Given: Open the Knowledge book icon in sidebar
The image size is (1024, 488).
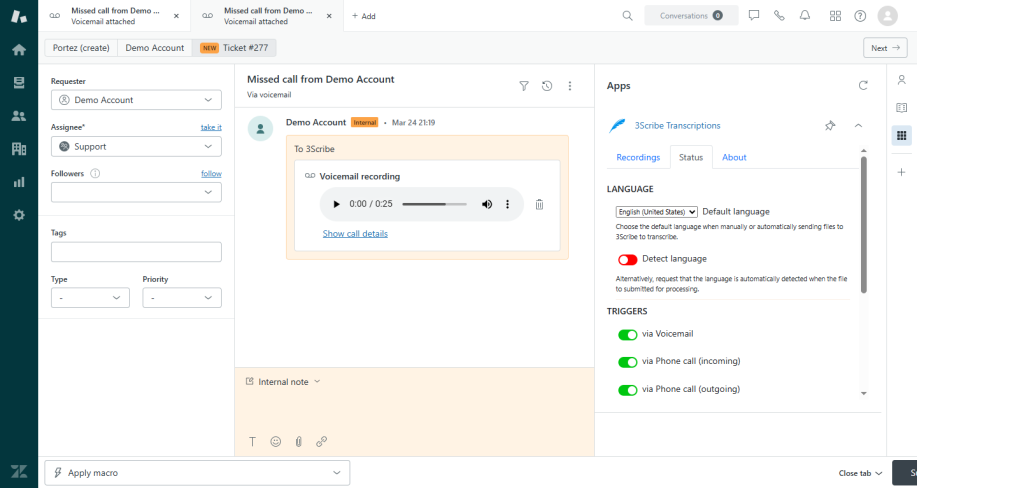Looking at the screenshot, I should pyautogui.click(x=901, y=108).
